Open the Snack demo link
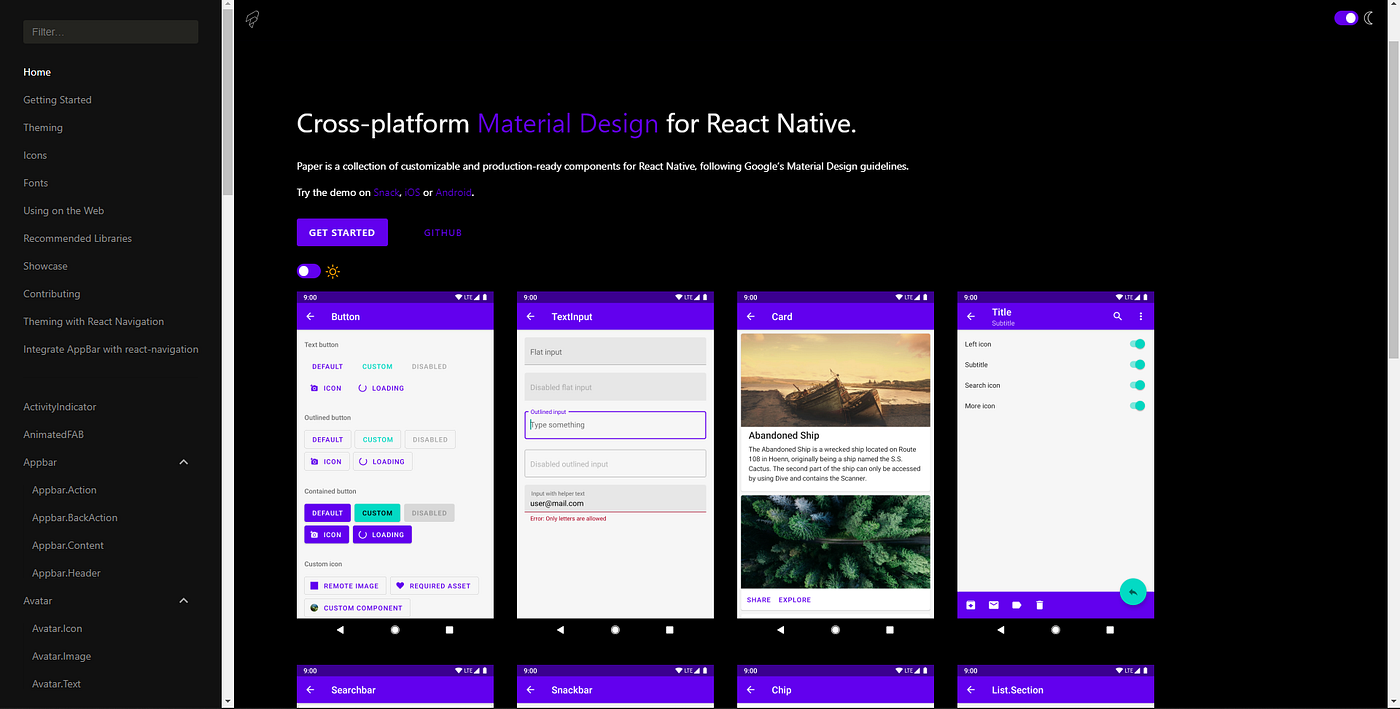Viewport: 1400px width, 709px height. (386, 192)
